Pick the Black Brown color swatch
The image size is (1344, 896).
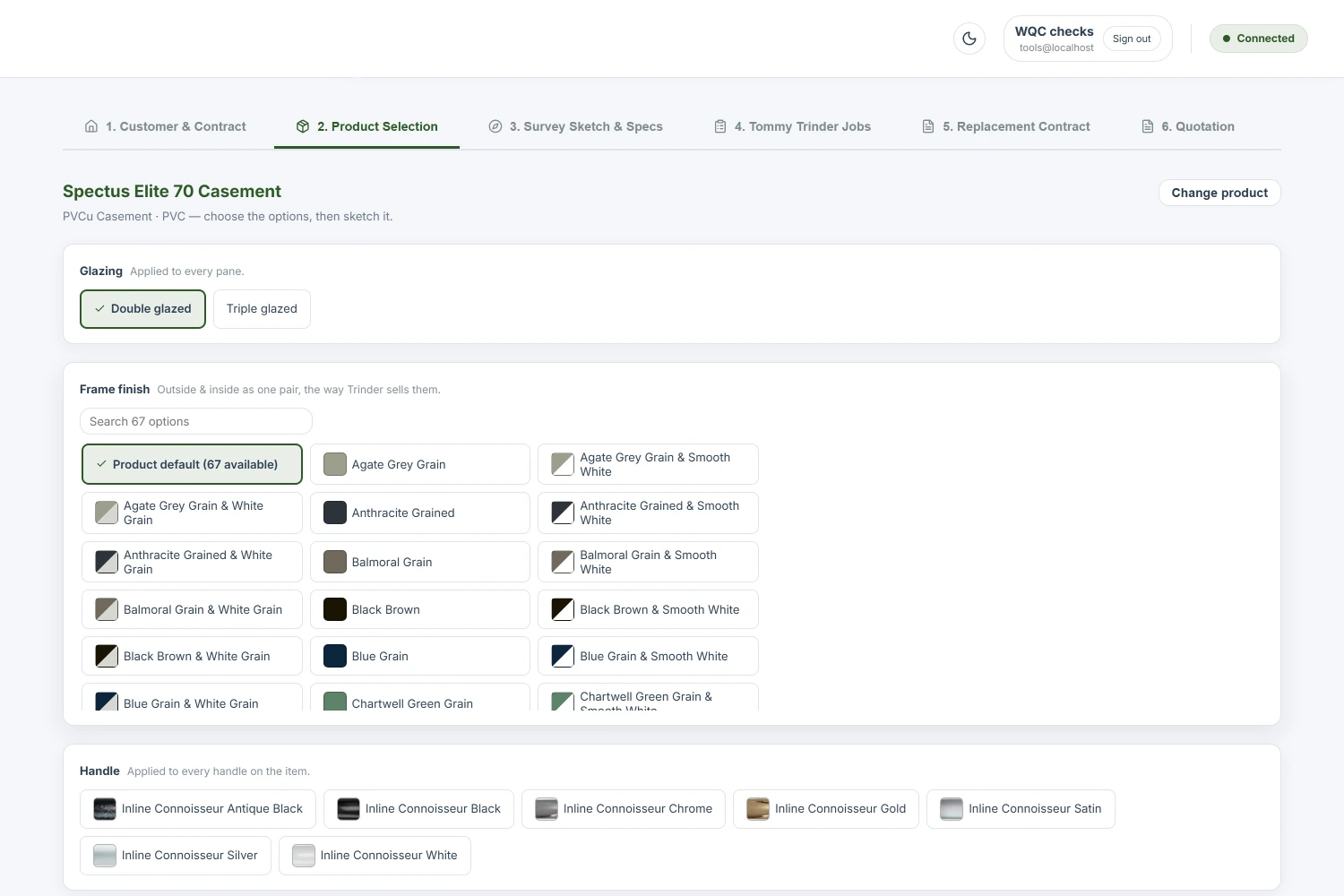point(335,609)
